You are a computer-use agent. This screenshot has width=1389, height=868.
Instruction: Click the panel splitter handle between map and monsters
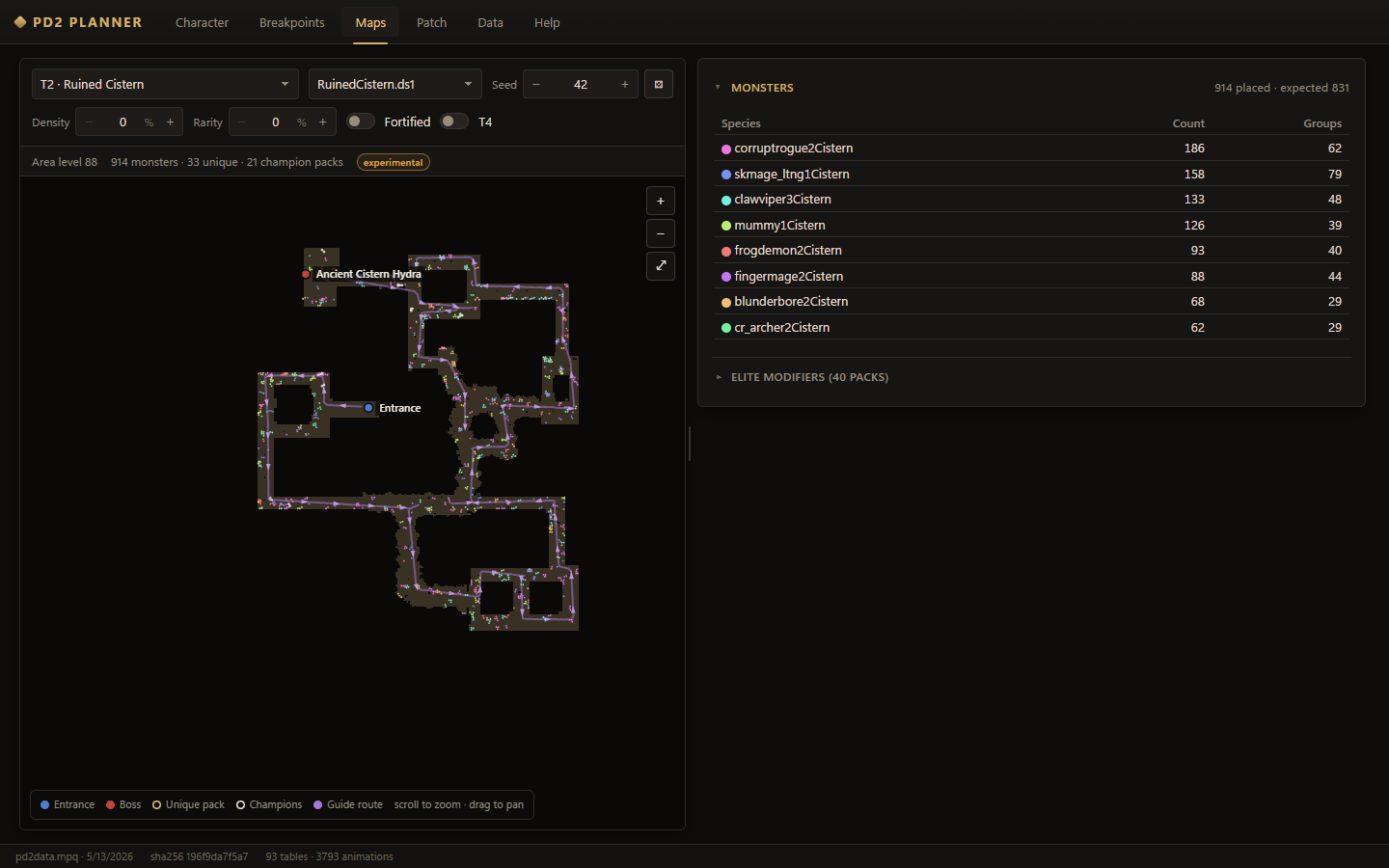tap(690, 444)
